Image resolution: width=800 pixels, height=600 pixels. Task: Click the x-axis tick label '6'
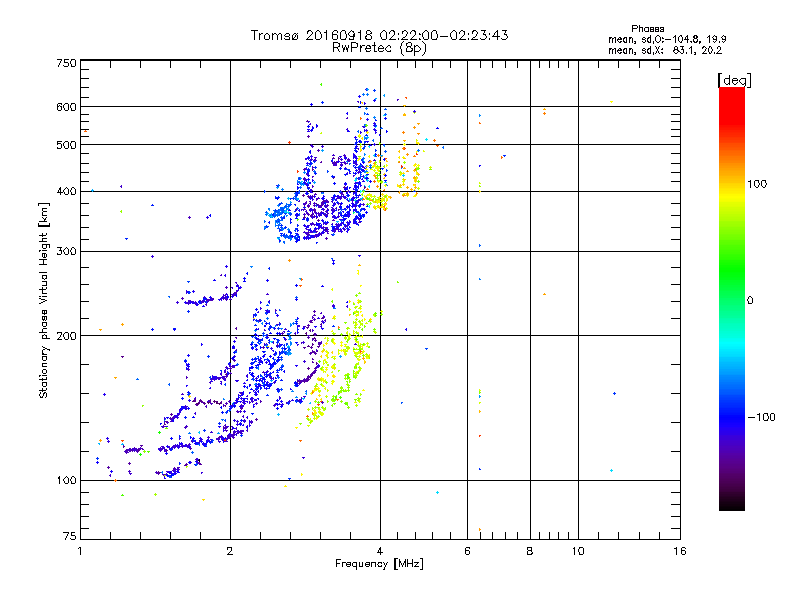(467, 551)
